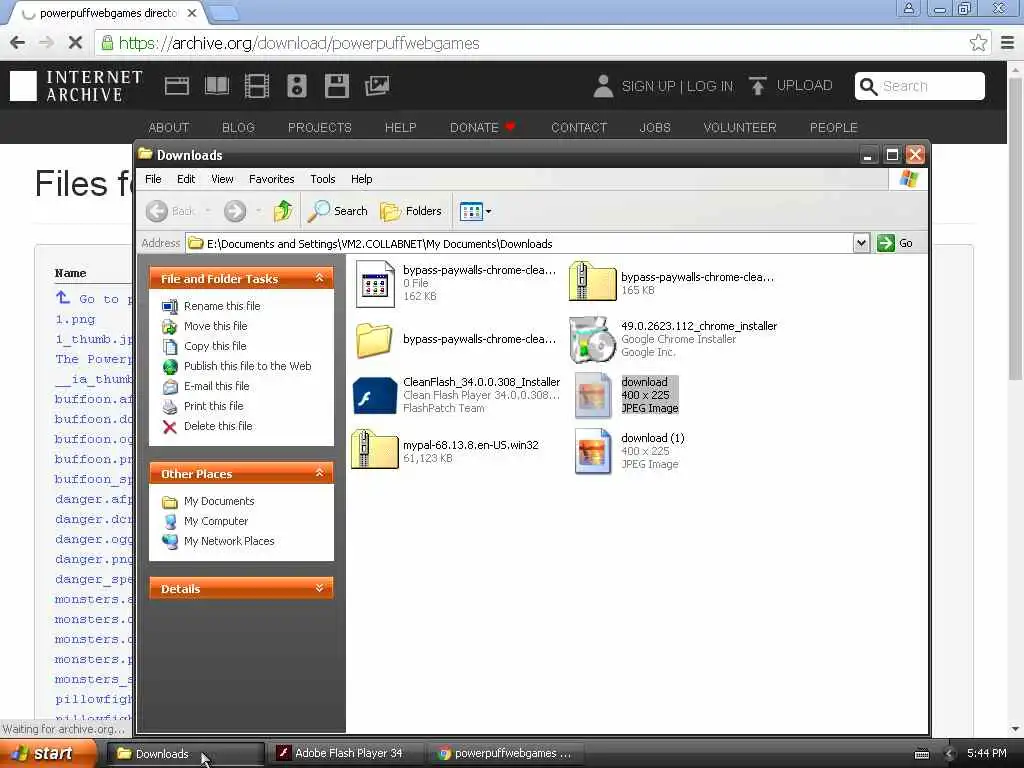
Task: Click the Internet Archive search box
Action: click(920, 86)
